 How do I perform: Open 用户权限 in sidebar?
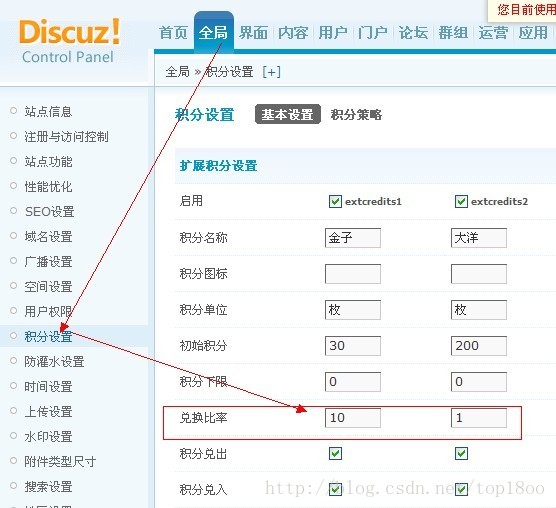48,311
